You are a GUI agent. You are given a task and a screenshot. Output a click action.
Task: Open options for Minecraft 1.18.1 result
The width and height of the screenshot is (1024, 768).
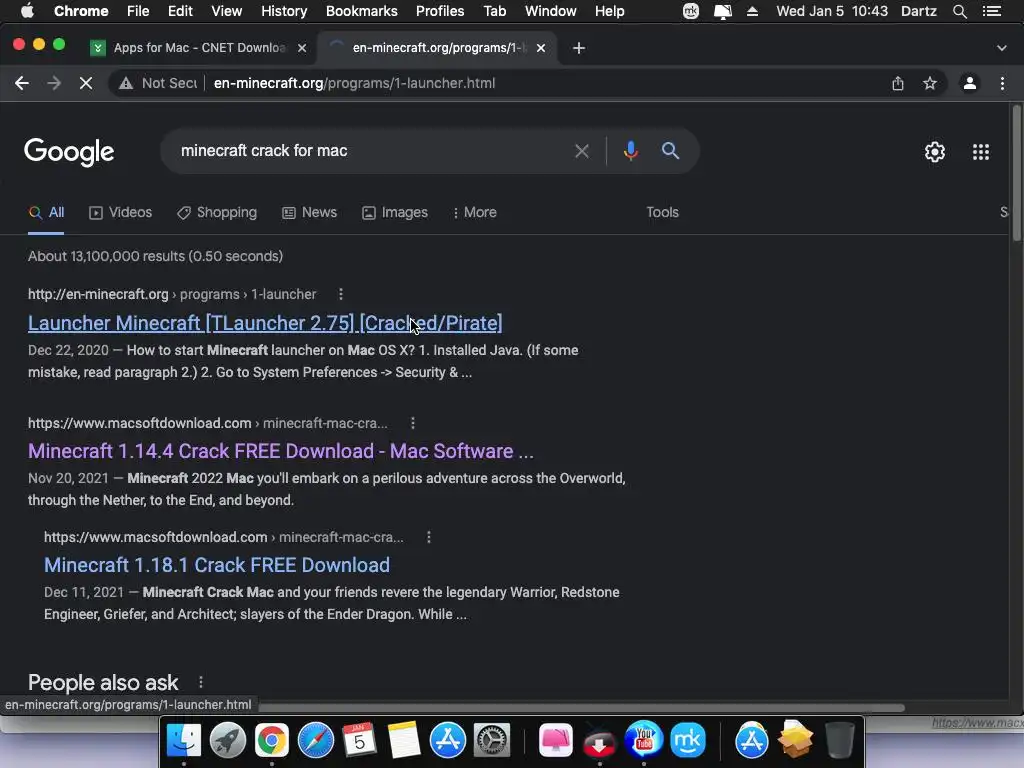(x=428, y=537)
